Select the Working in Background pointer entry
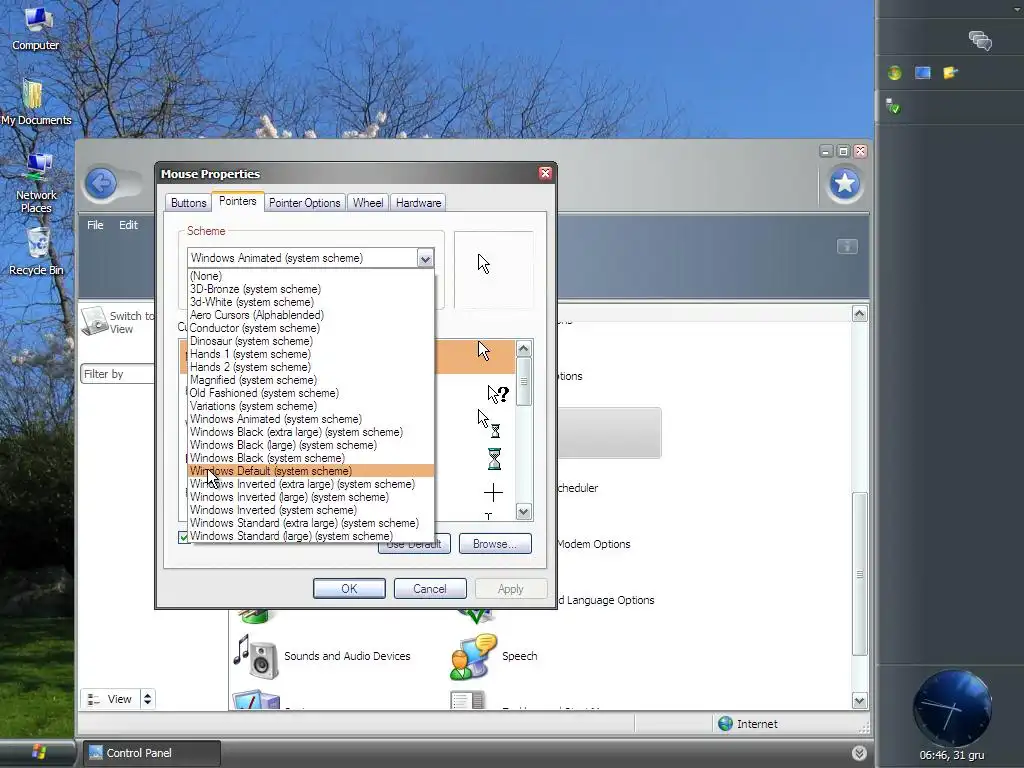Screen dimensions: 1024x768 pos(488,423)
